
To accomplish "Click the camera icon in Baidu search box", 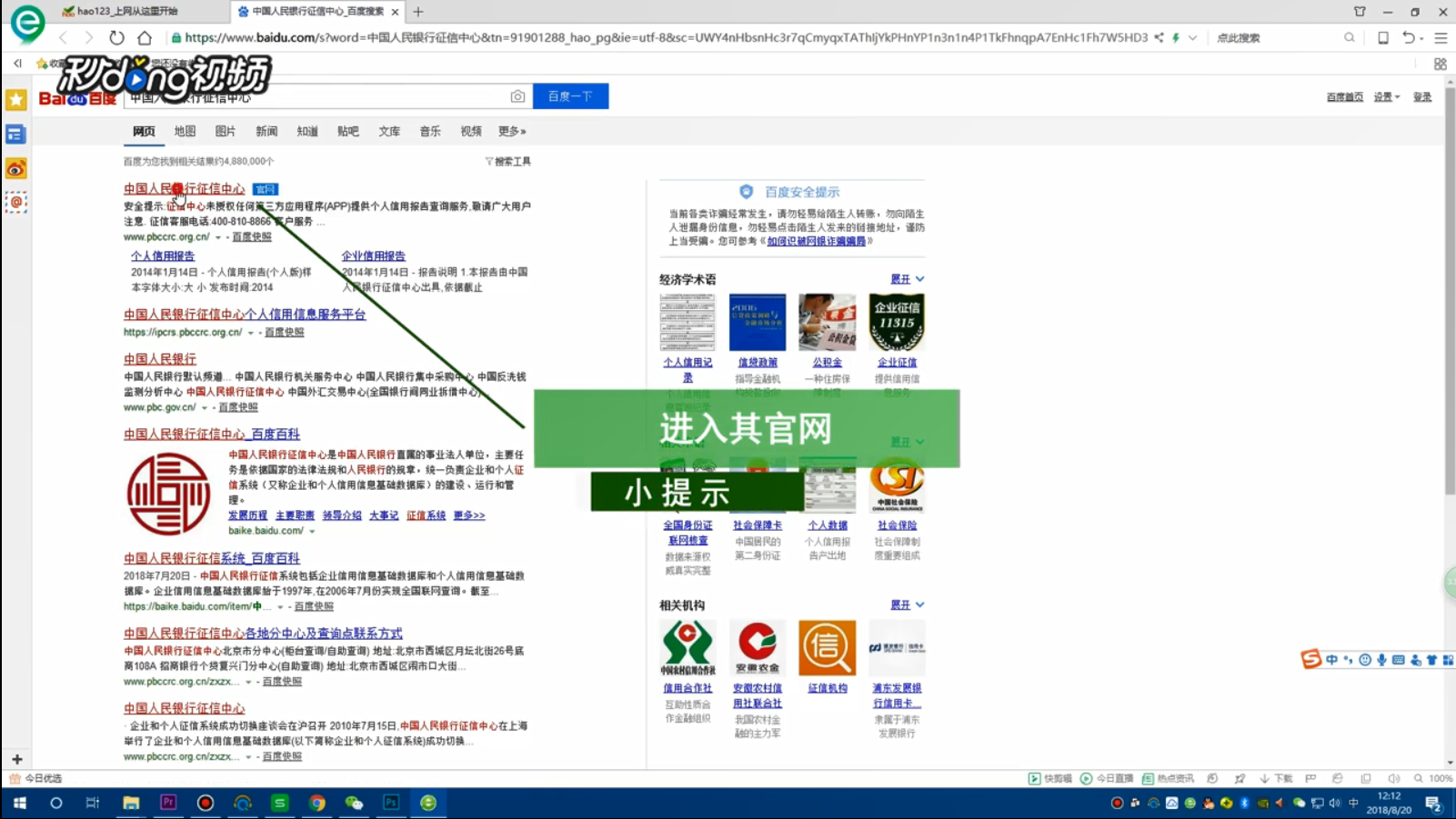I will 517,95.
